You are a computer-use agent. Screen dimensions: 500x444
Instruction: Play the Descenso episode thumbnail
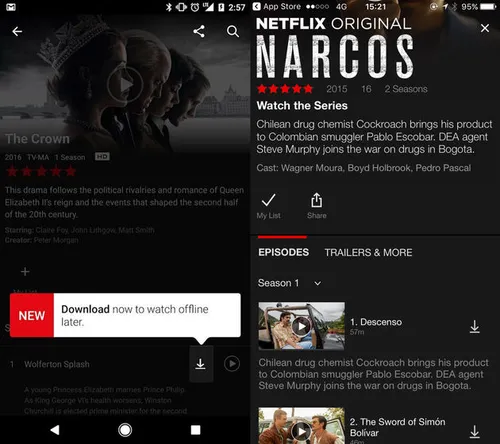point(302,326)
